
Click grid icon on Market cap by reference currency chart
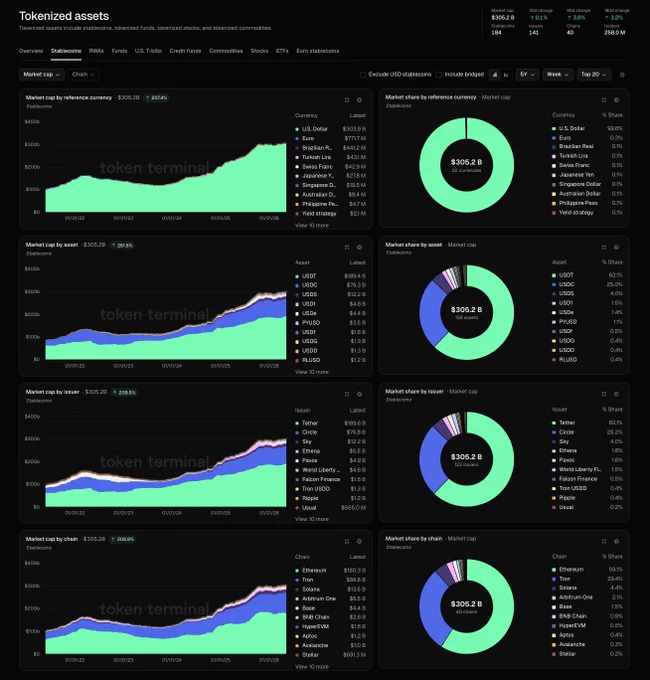tap(347, 100)
